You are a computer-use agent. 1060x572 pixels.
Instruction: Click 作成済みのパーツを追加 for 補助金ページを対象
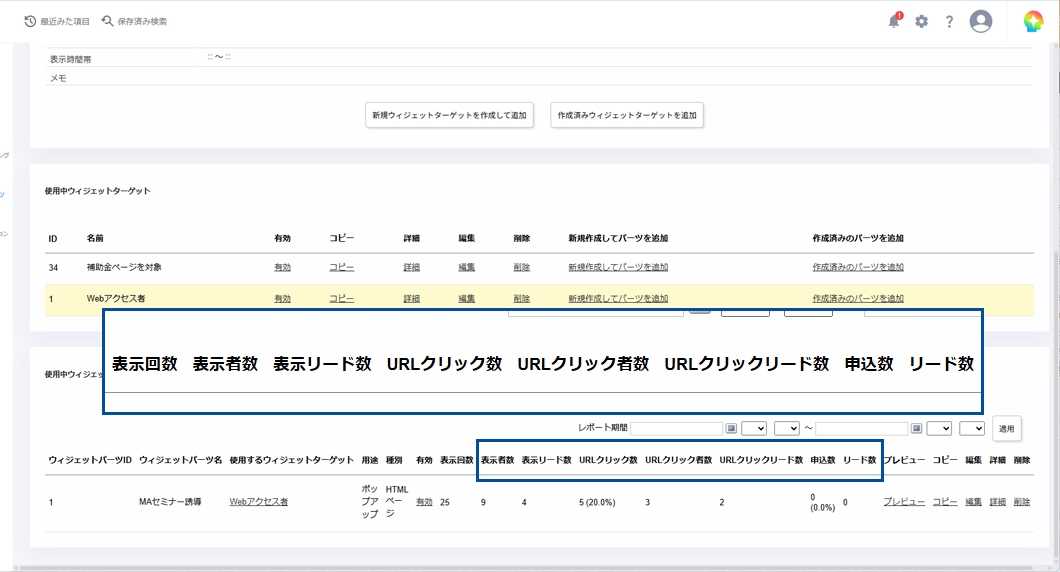[858, 268]
